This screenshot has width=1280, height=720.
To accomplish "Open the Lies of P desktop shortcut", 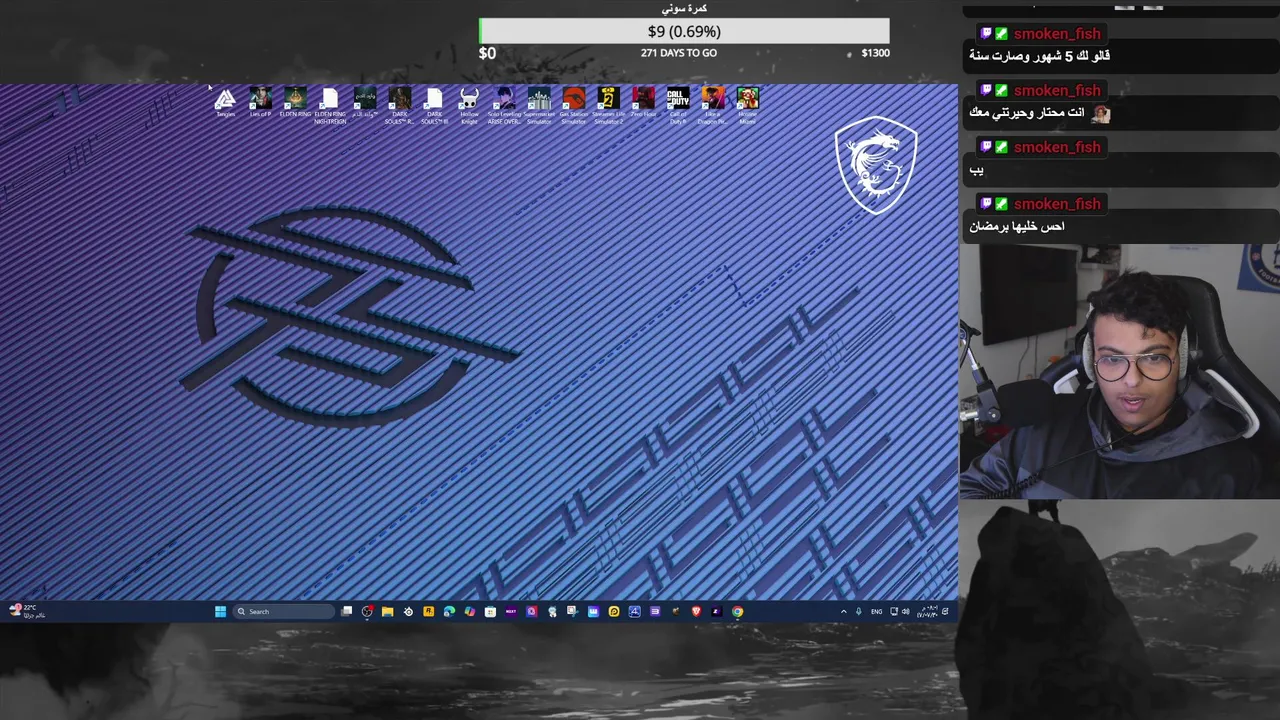I will (x=260, y=103).
